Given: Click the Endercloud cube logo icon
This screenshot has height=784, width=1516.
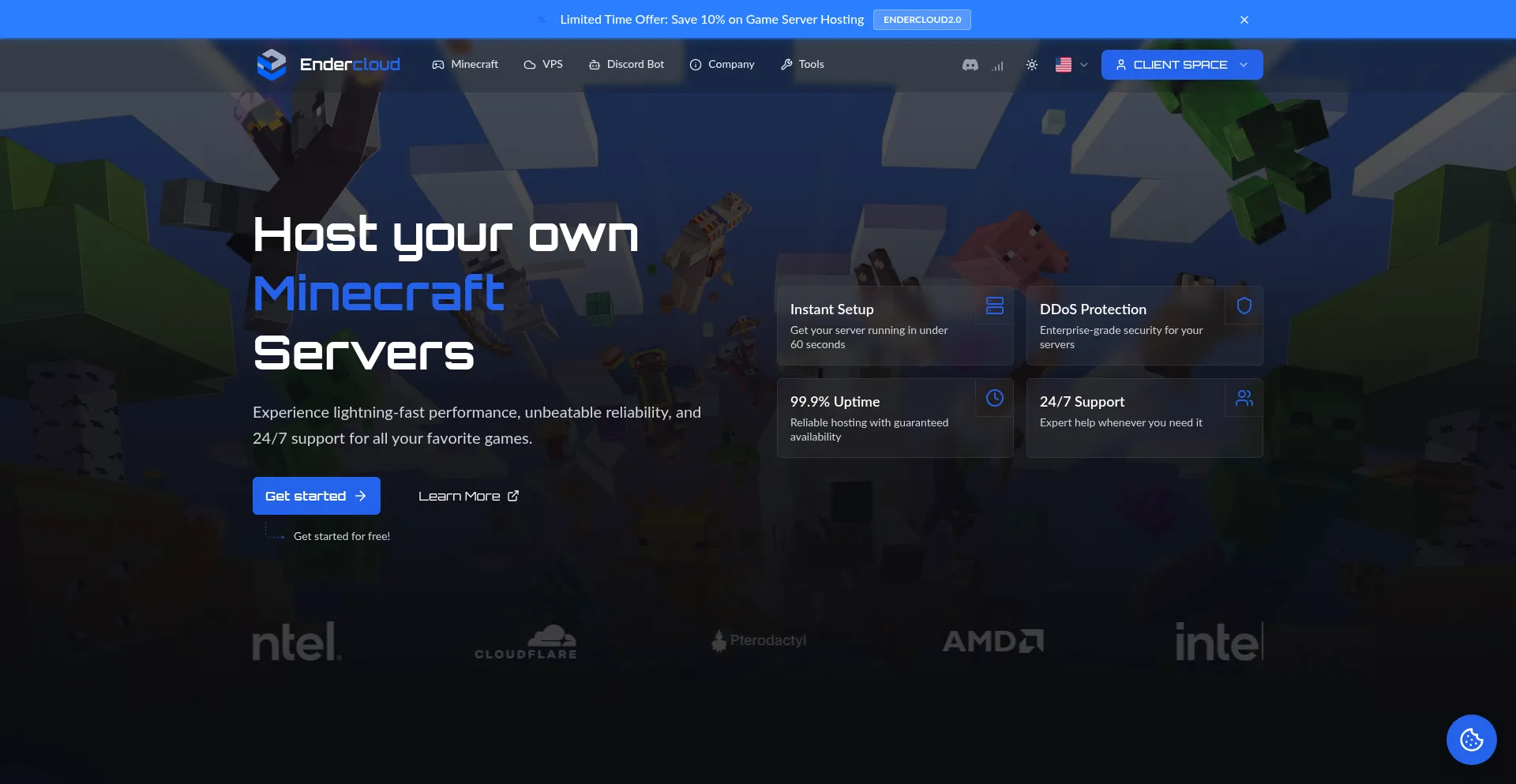Looking at the screenshot, I should point(272,65).
